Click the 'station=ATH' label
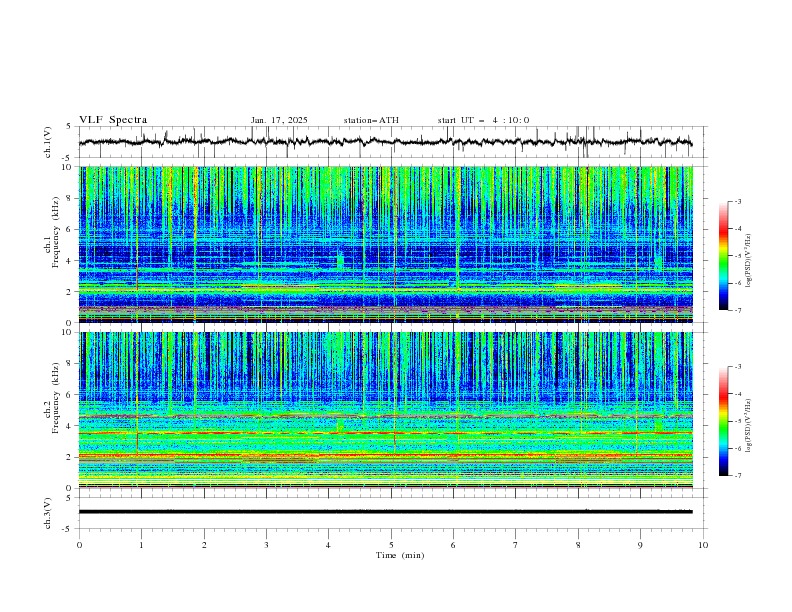792x612 pixels. tap(371, 120)
